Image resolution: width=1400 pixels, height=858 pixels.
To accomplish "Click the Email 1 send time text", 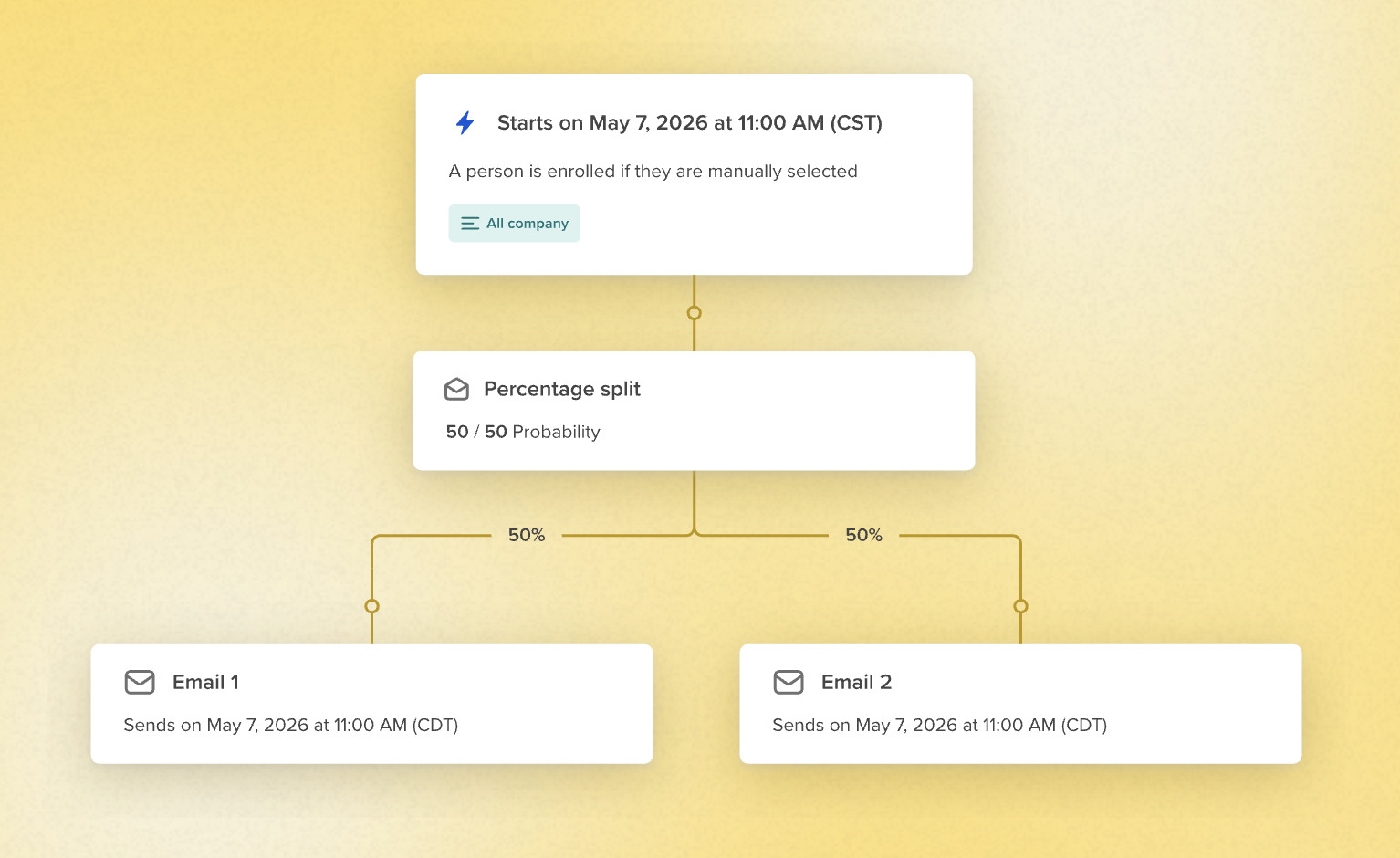I will point(291,726).
